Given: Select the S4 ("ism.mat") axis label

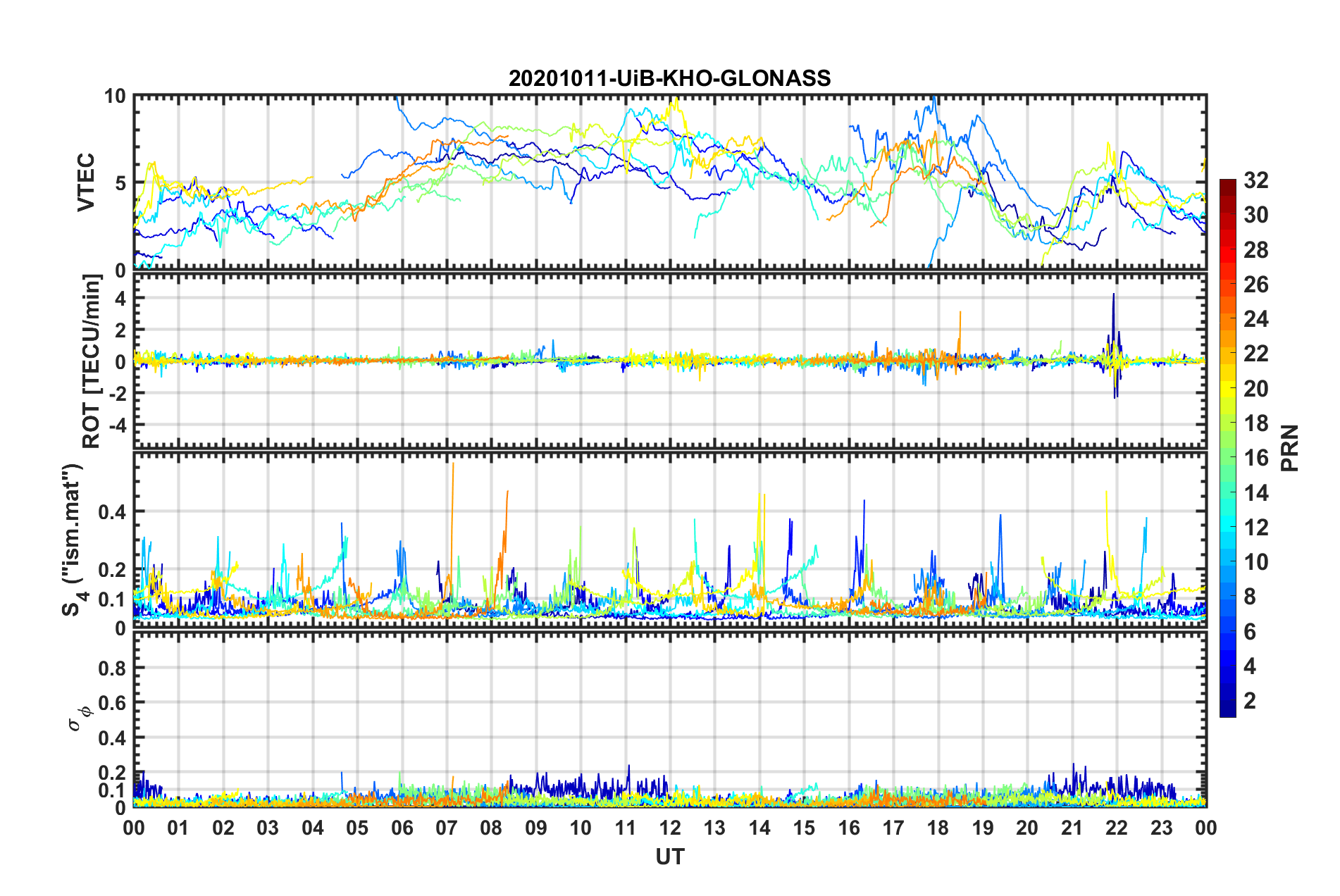Looking at the screenshot, I should coord(74,540).
